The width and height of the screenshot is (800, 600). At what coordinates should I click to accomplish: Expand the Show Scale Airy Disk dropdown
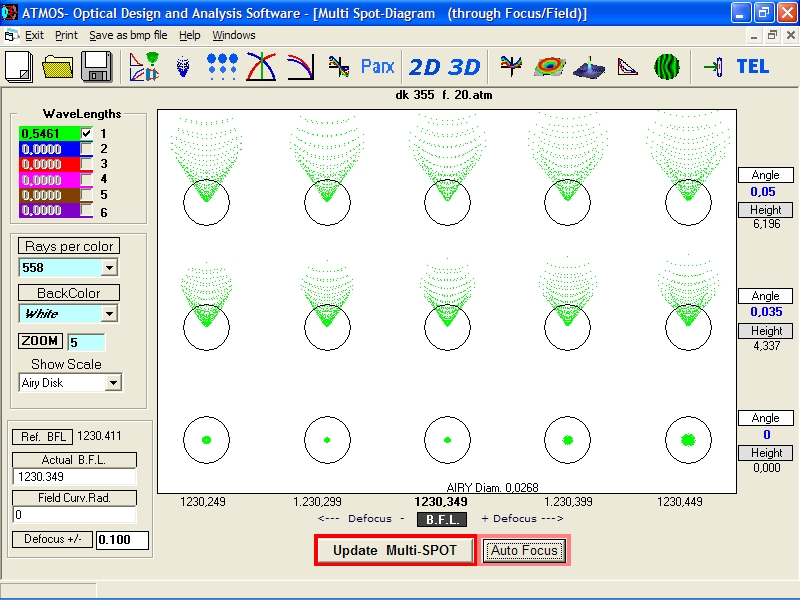[113, 383]
